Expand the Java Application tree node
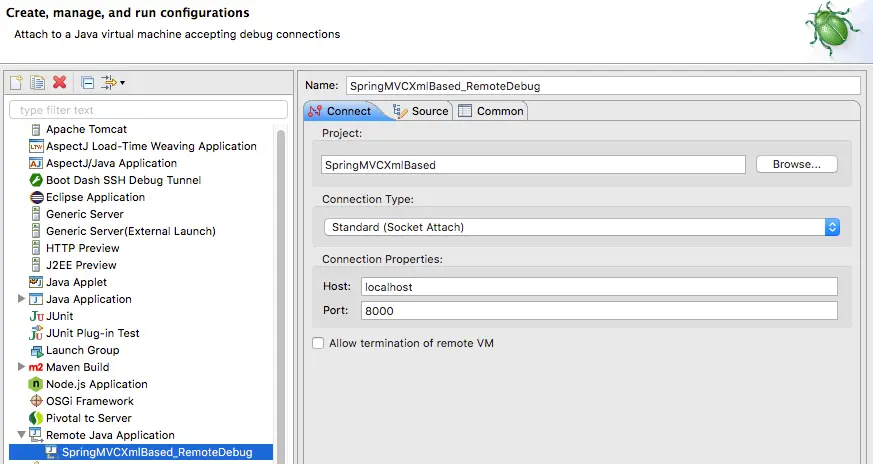Screen dimensions: 873x464 21,299
